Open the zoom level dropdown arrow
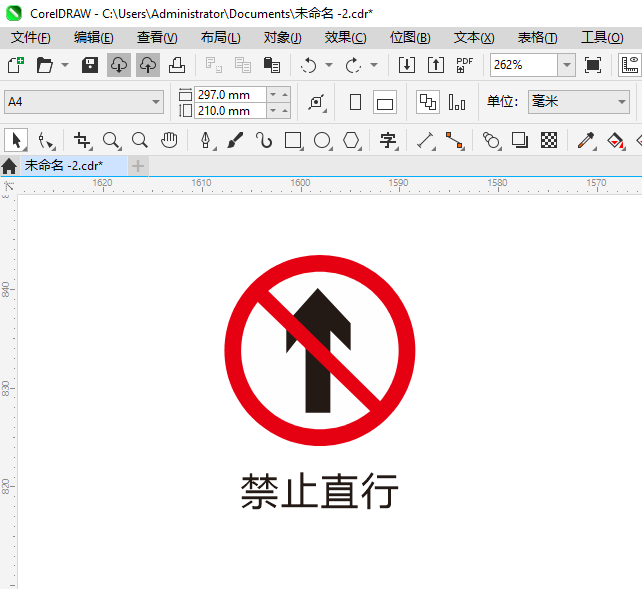 567,65
